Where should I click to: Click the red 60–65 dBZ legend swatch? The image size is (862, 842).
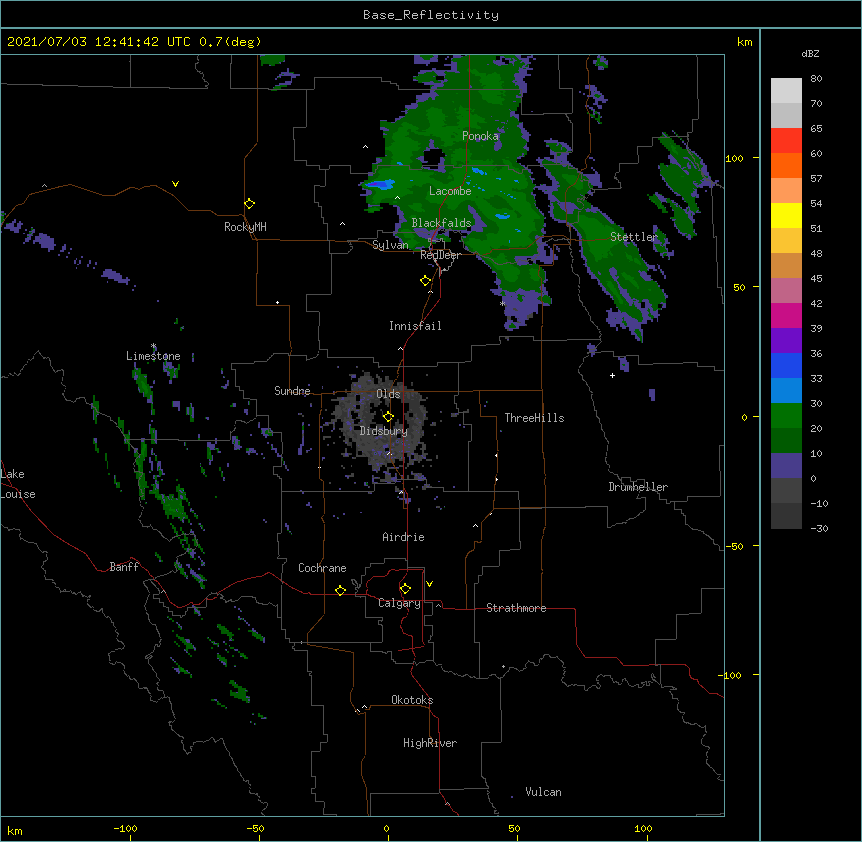coord(786,141)
